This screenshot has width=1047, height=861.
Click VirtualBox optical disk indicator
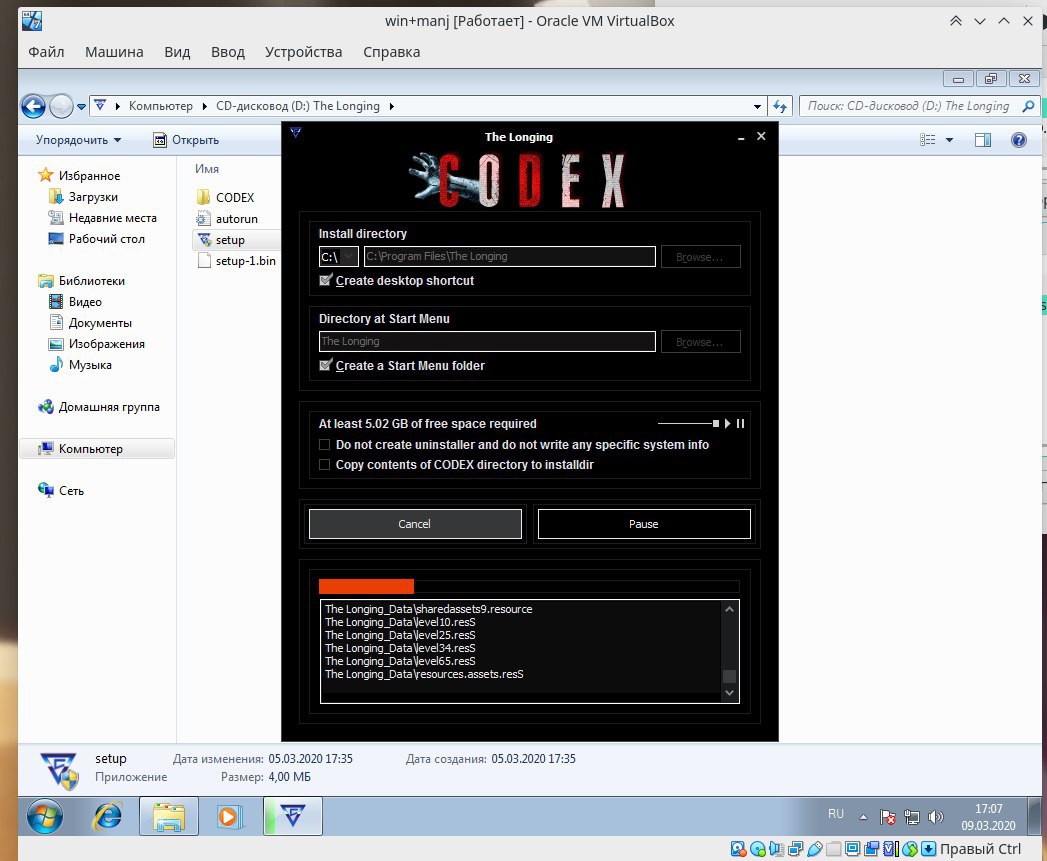[x=757, y=849]
